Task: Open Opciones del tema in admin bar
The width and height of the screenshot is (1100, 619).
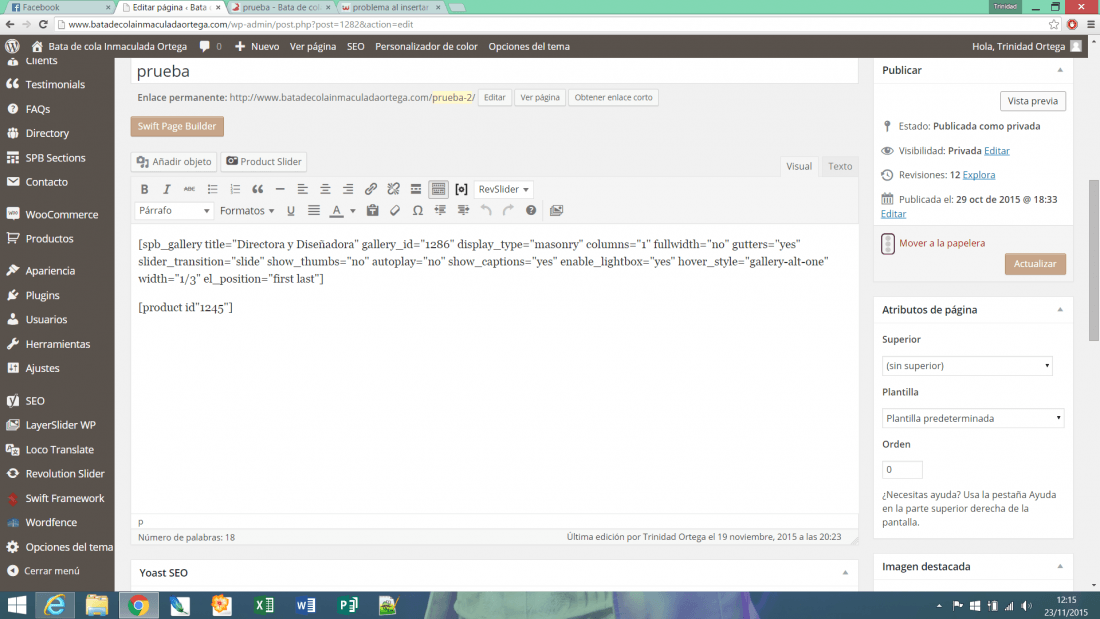Action: [x=529, y=46]
